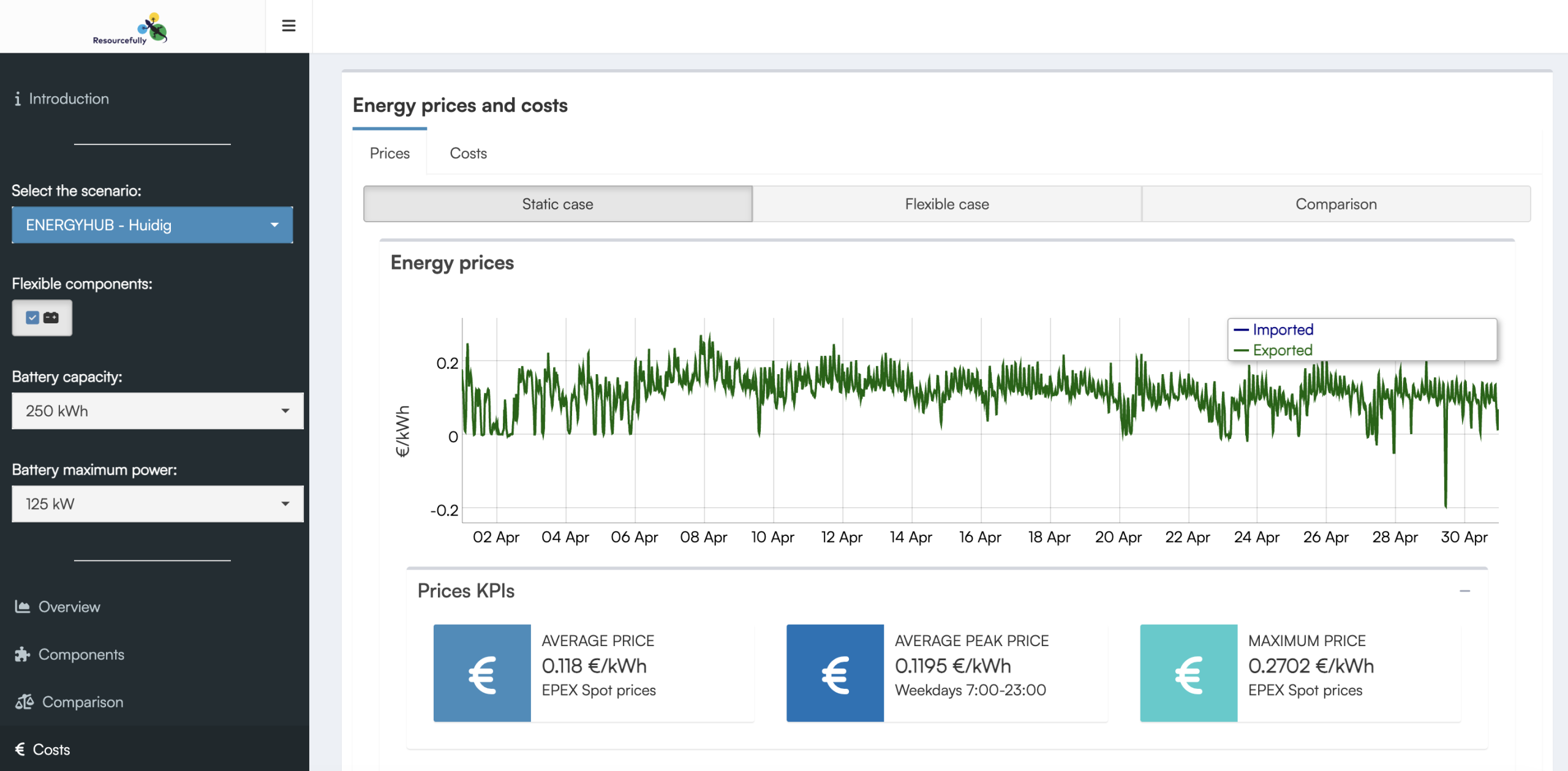Viewport: 1568px width, 771px height.
Task: Hide the Exported series via the legend
Action: tap(1283, 350)
